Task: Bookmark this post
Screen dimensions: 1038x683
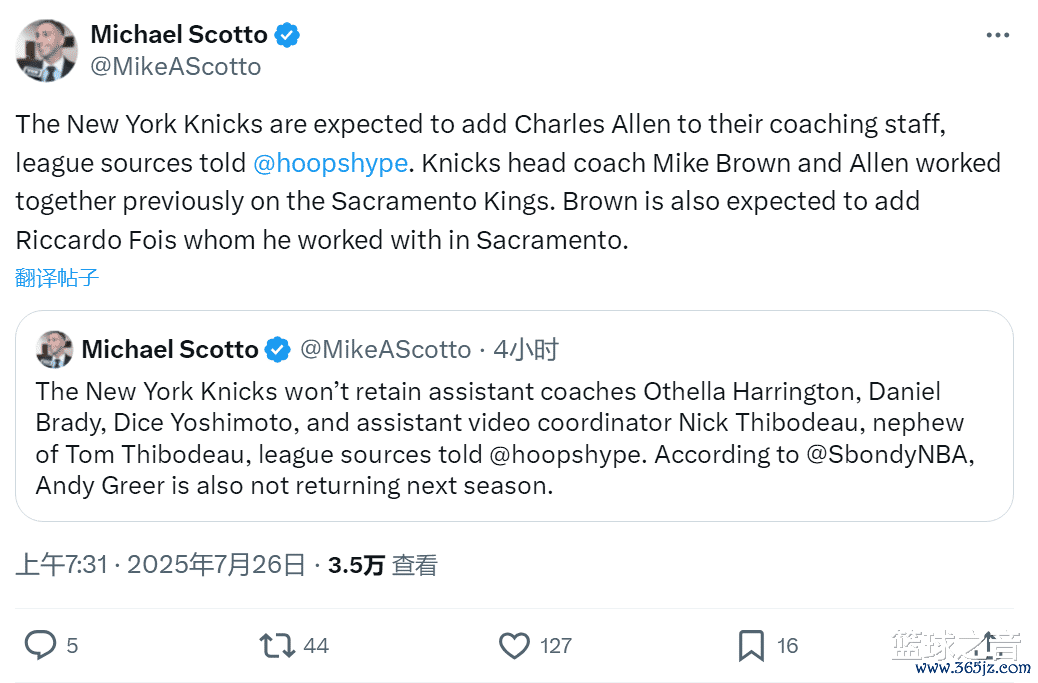Action: click(x=751, y=645)
